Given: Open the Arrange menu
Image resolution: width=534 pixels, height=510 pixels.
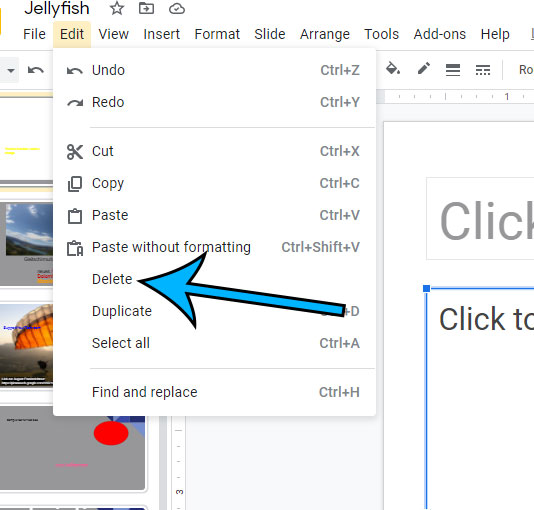Looking at the screenshot, I should 325,34.
